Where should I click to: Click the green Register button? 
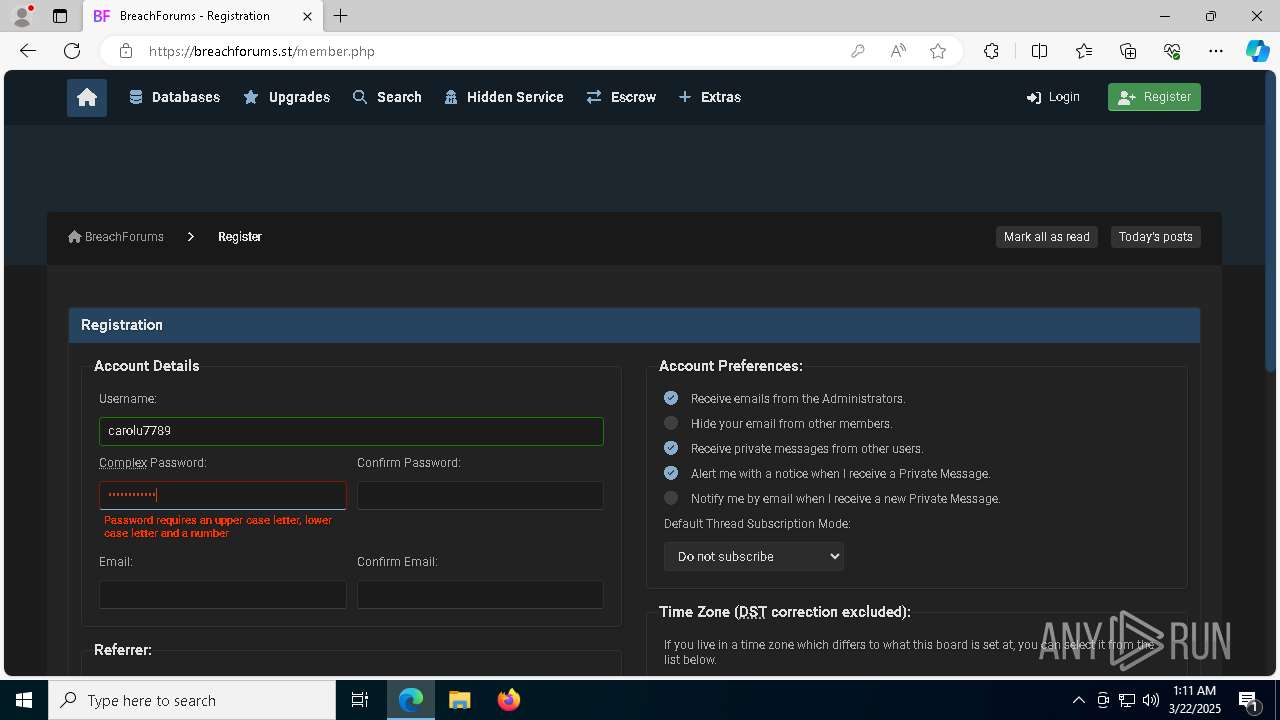click(1154, 97)
